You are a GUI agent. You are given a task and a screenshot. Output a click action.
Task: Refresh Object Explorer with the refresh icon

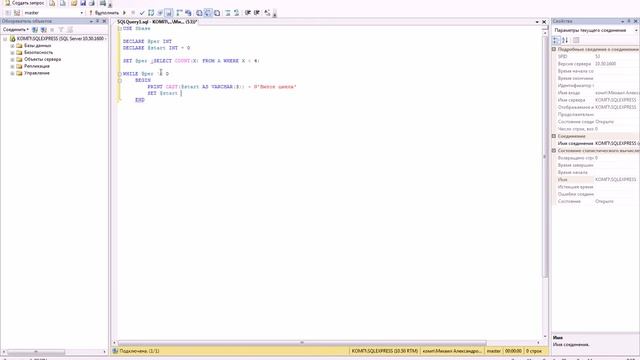point(70,30)
